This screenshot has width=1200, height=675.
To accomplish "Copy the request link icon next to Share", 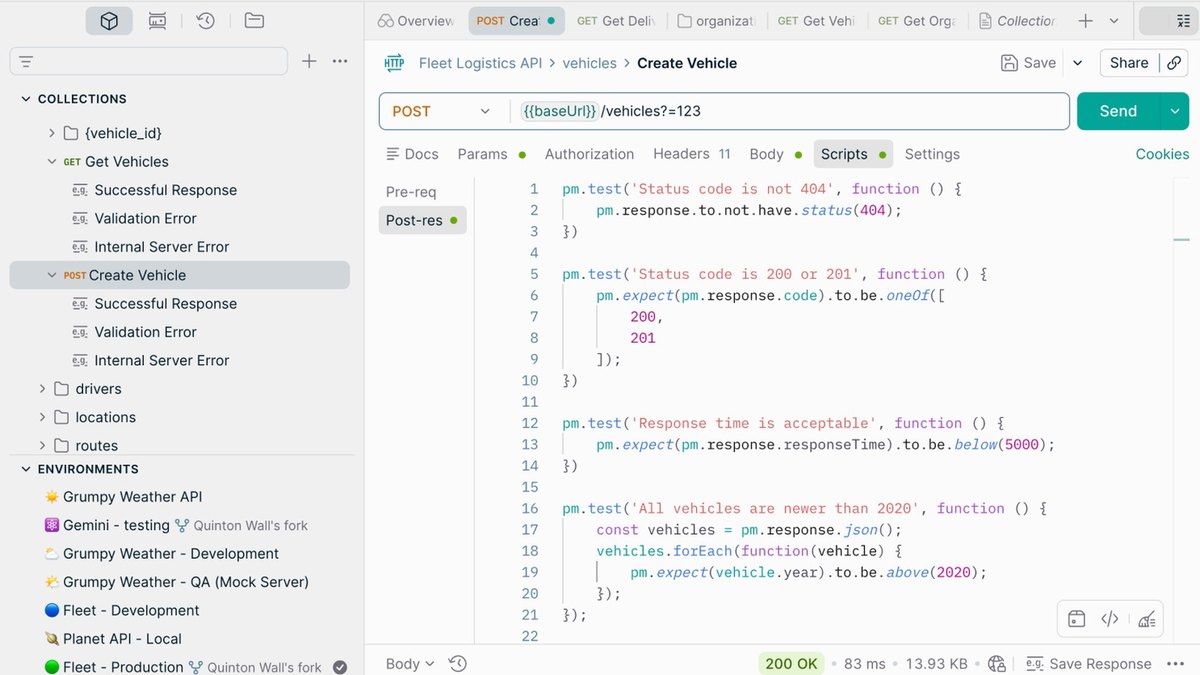I will pos(1174,63).
